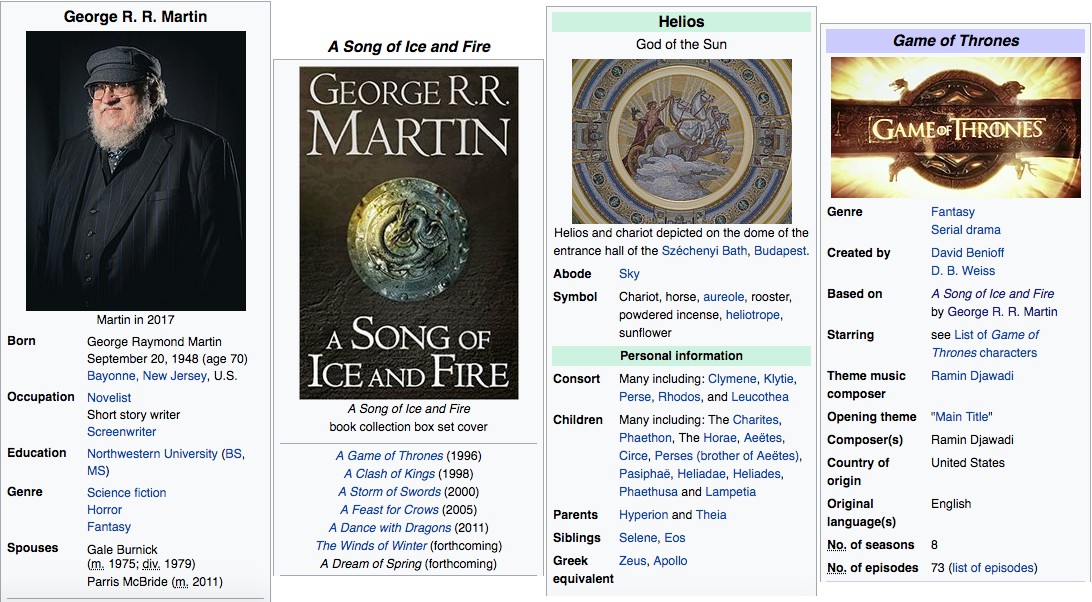
Task: Click the George R. R. Martin portrait photo
Action: pyautogui.click(x=136, y=171)
